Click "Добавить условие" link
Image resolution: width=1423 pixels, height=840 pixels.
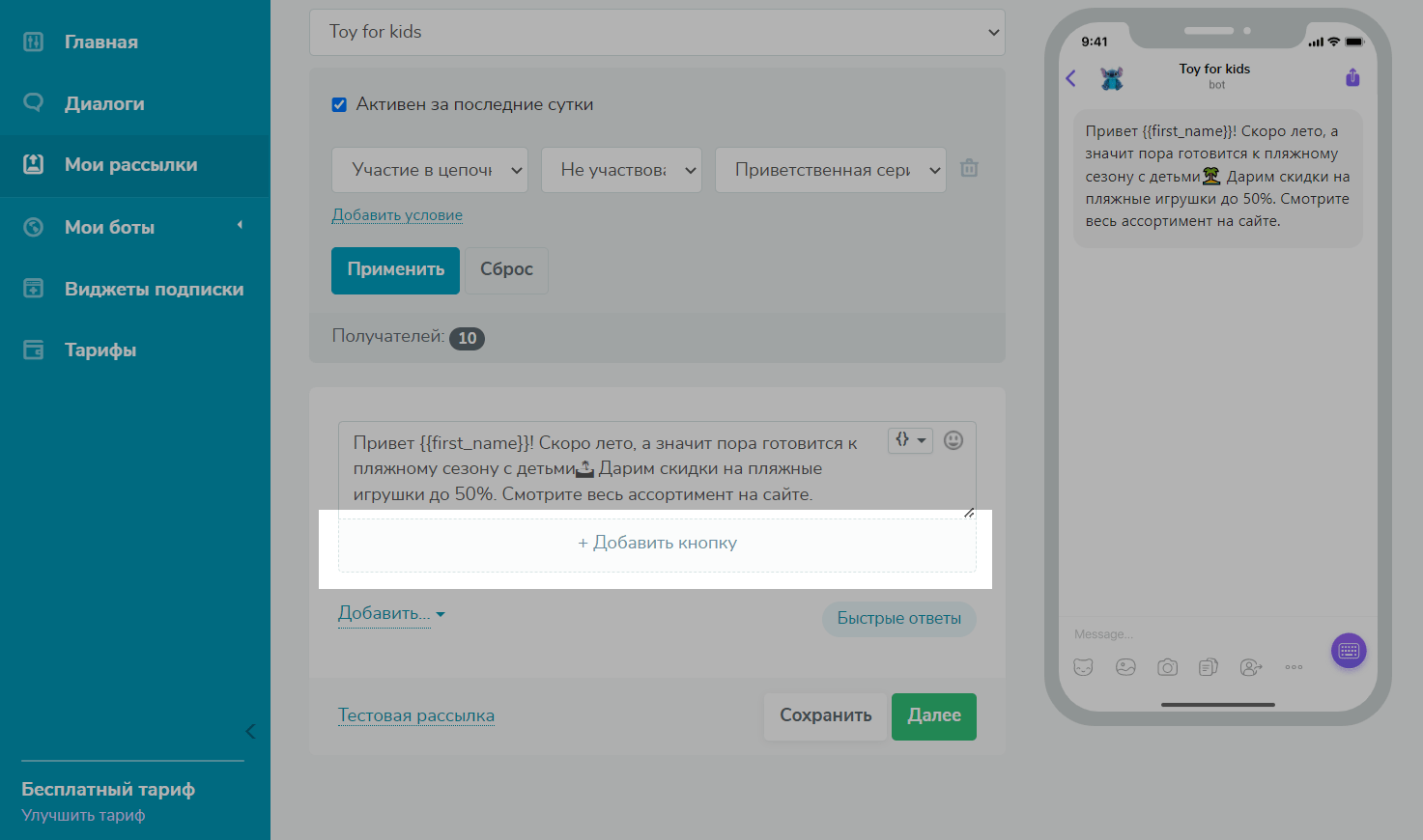(397, 215)
